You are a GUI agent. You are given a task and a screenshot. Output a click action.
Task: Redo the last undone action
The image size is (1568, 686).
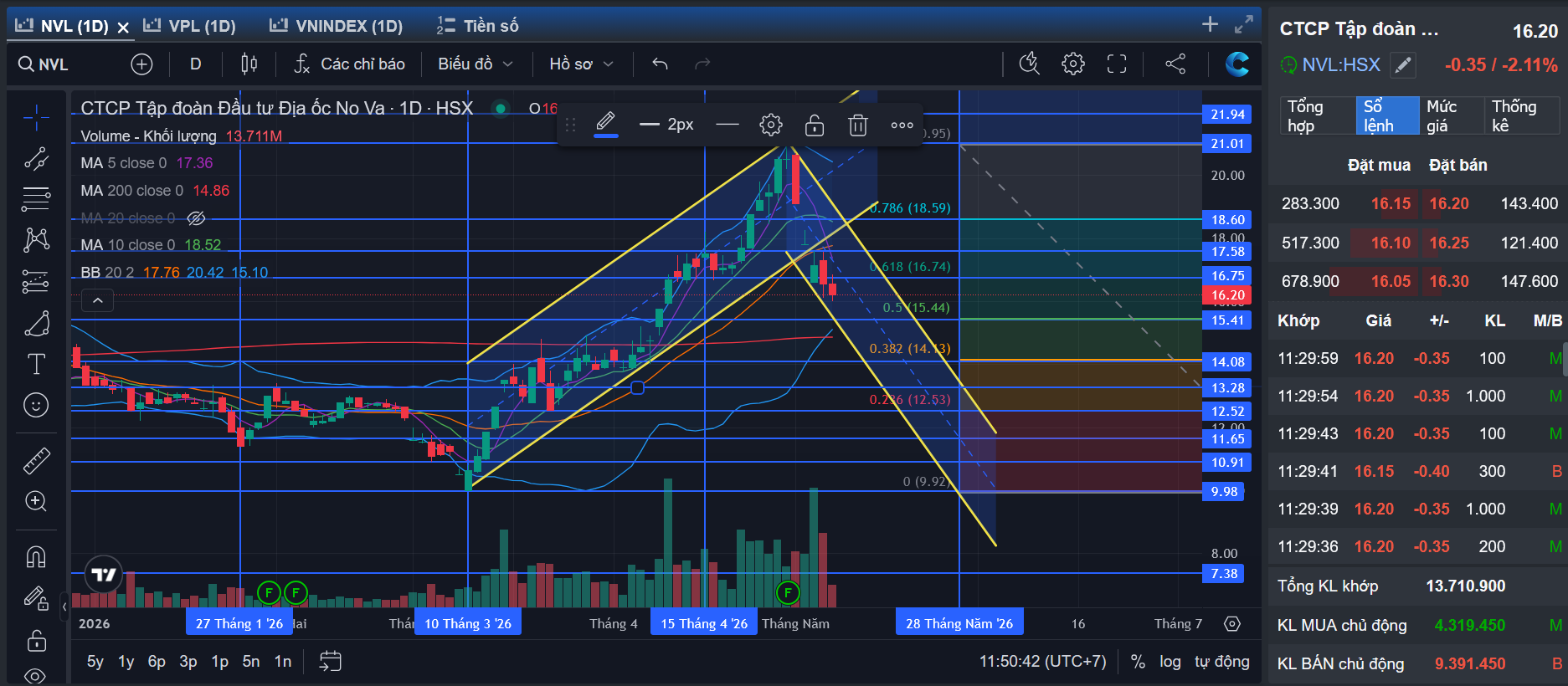[702, 64]
